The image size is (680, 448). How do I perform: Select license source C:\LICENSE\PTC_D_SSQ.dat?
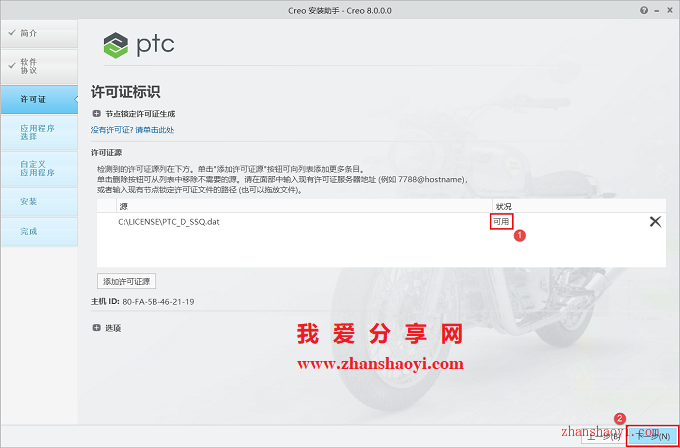point(169,222)
